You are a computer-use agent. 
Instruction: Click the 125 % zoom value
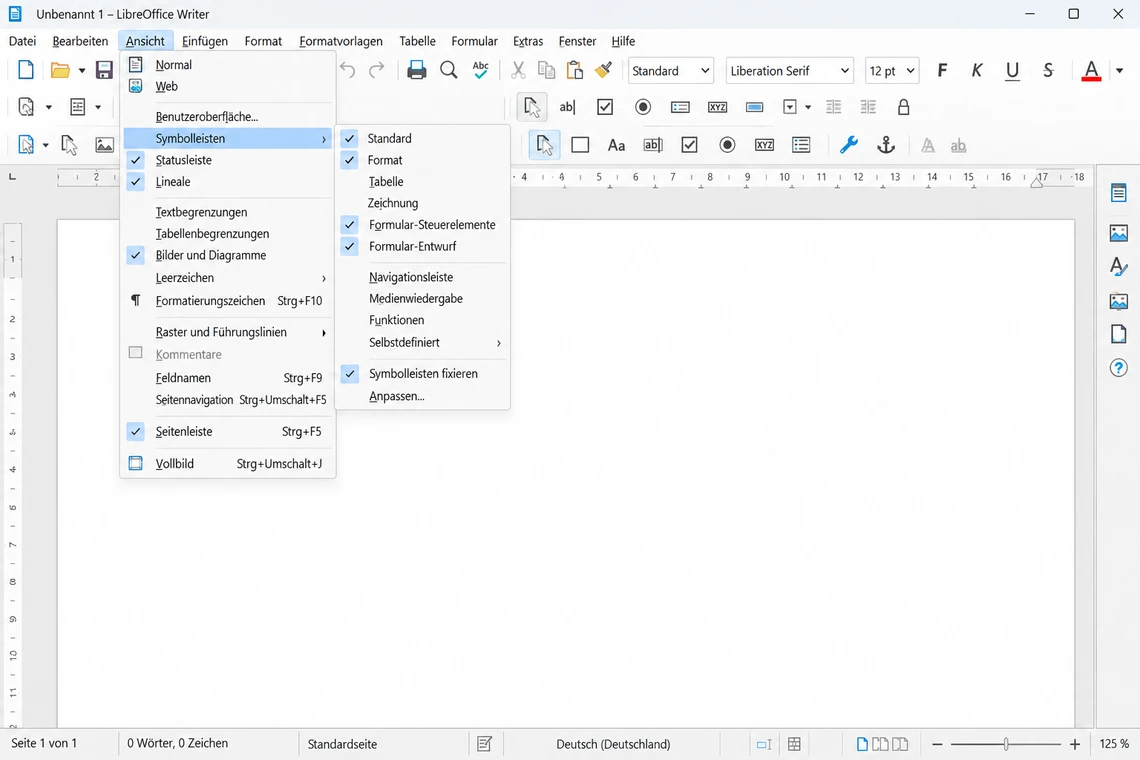[1114, 743]
